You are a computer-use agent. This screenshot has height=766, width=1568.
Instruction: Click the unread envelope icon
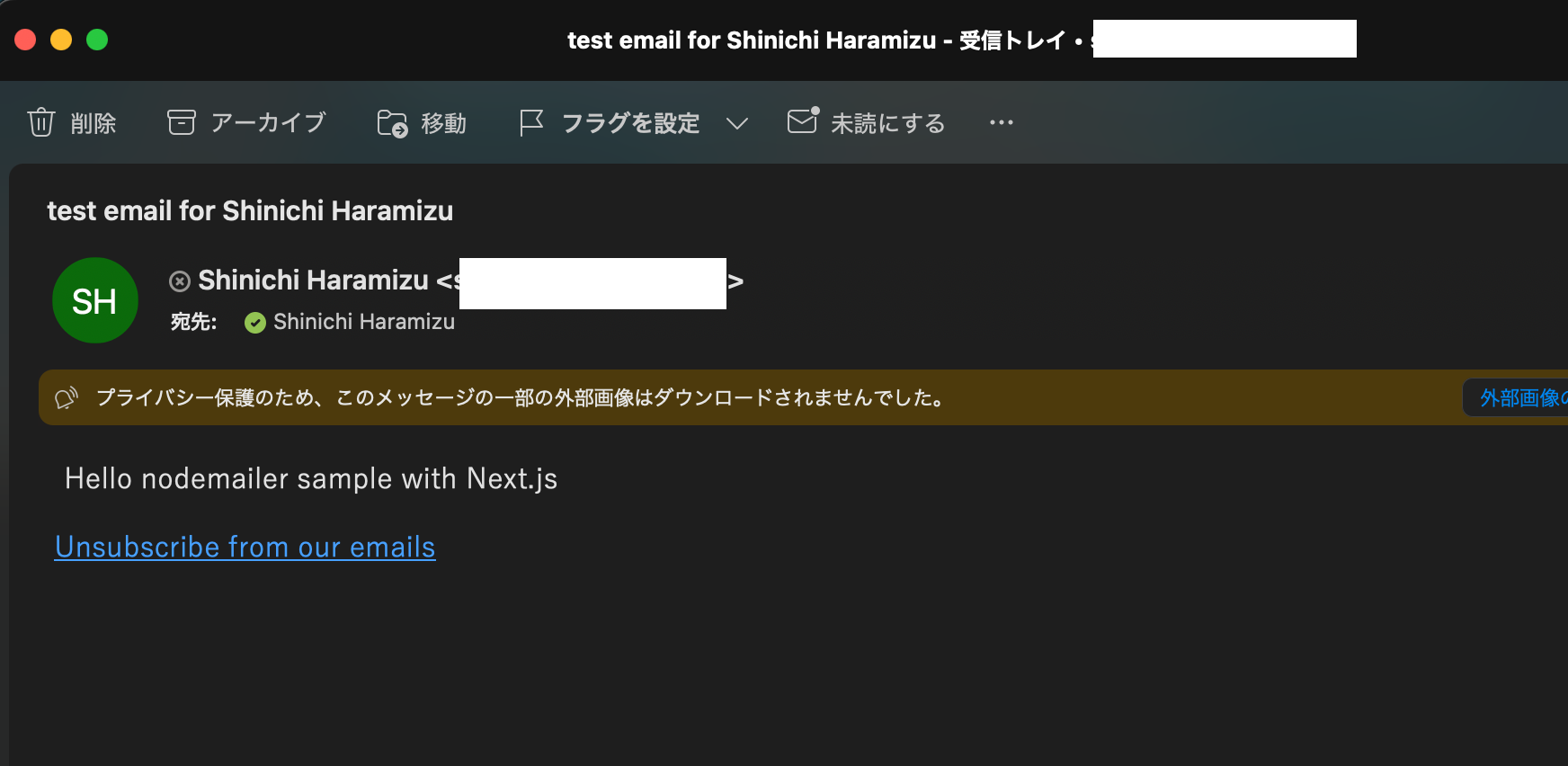pos(803,120)
